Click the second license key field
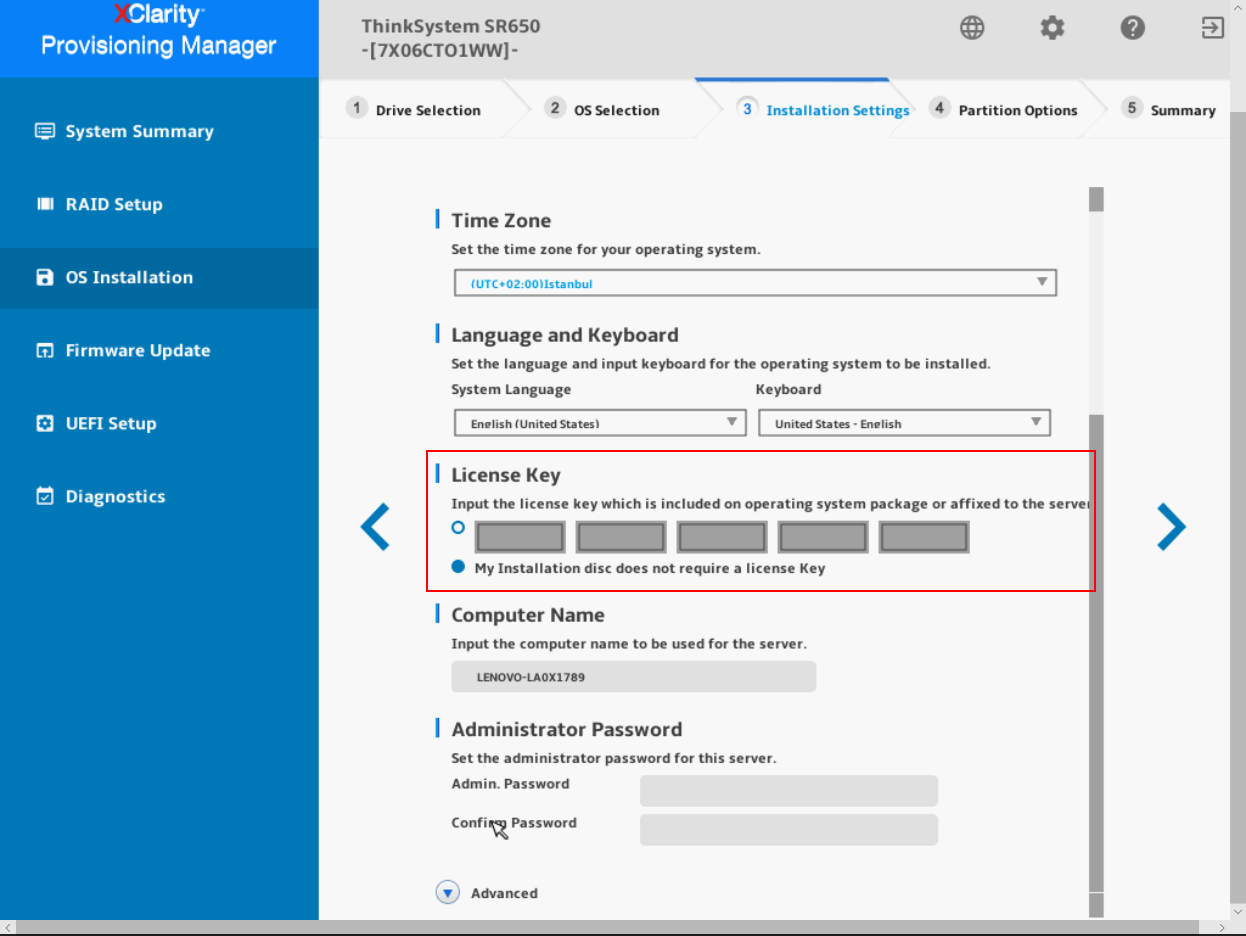The width and height of the screenshot is (1246, 936). point(621,537)
